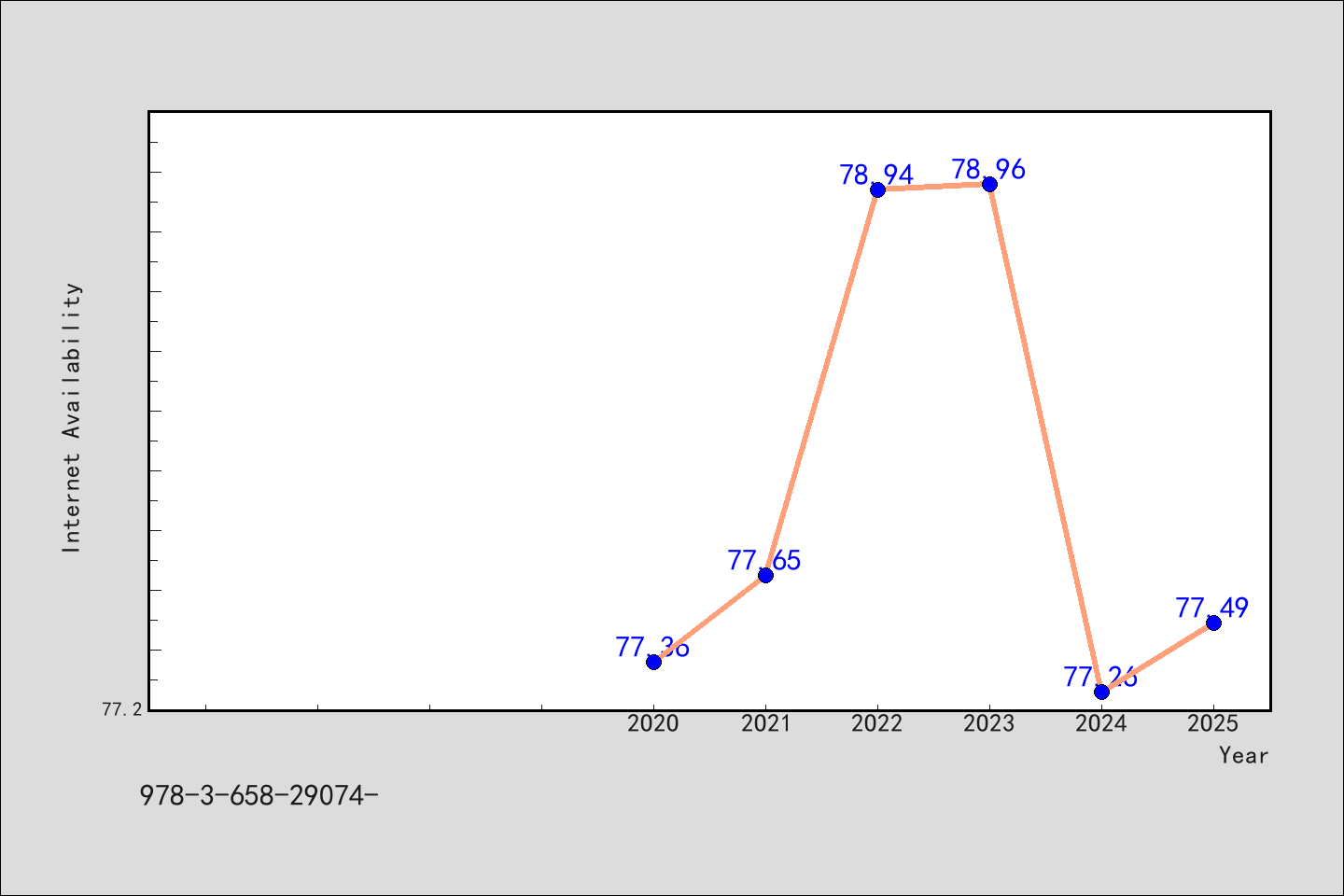The width and height of the screenshot is (1344, 896).
Task: Select the 78.96 value label
Action: click(x=988, y=169)
